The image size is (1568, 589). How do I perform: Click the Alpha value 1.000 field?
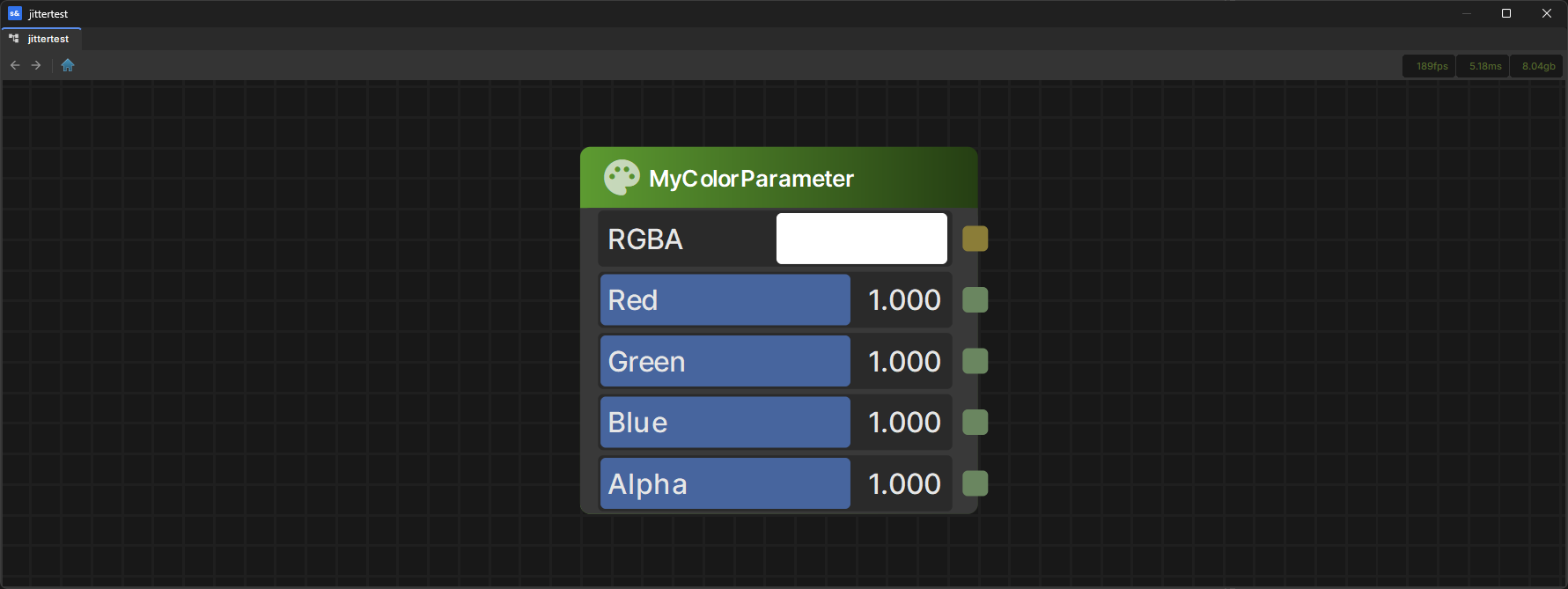click(904, 483)
